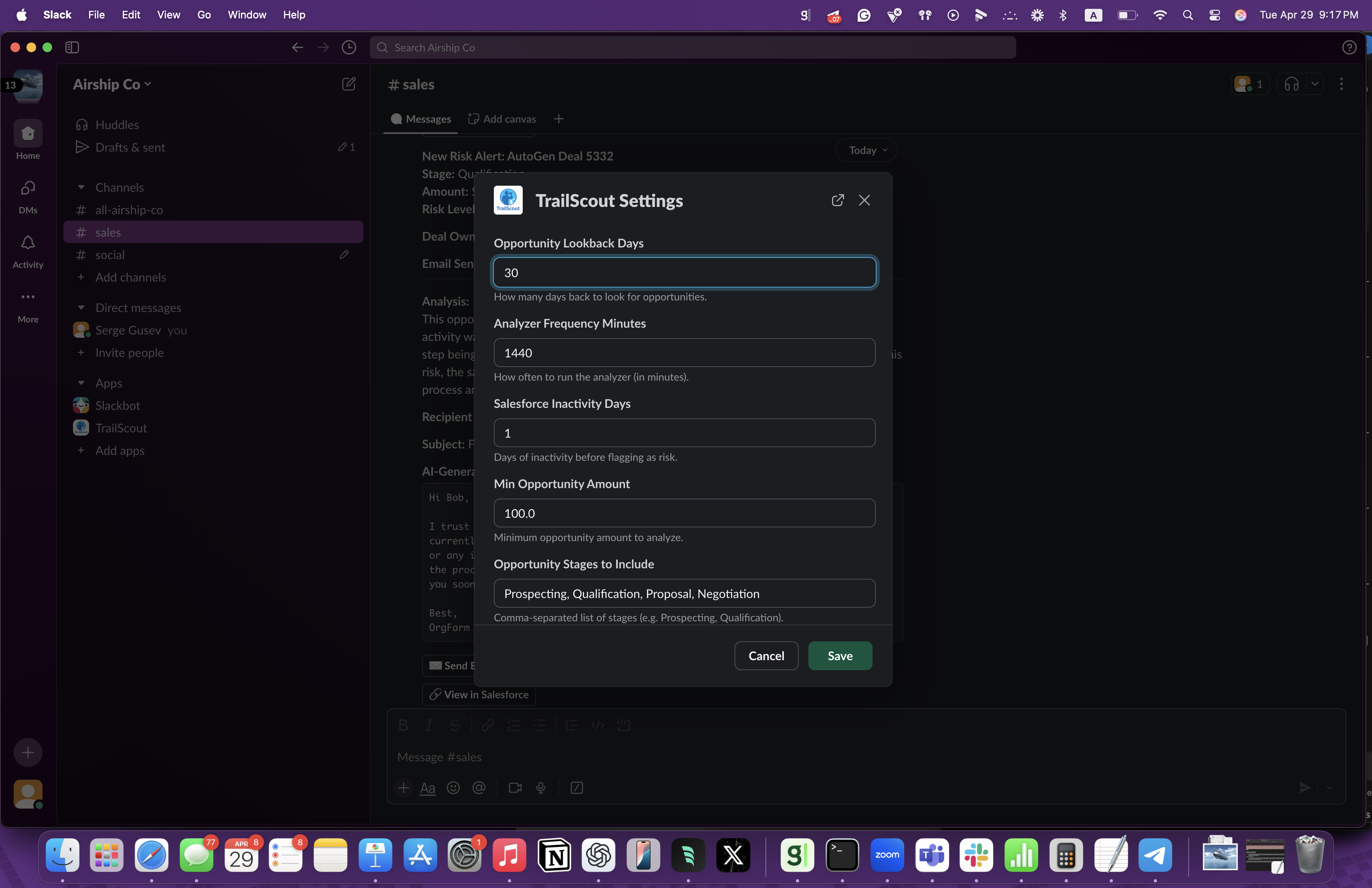The width and height of the screenshot is (1372, 888).
Task: Open the Window menu
Action: pyautogui.click(x=247, y=14)
